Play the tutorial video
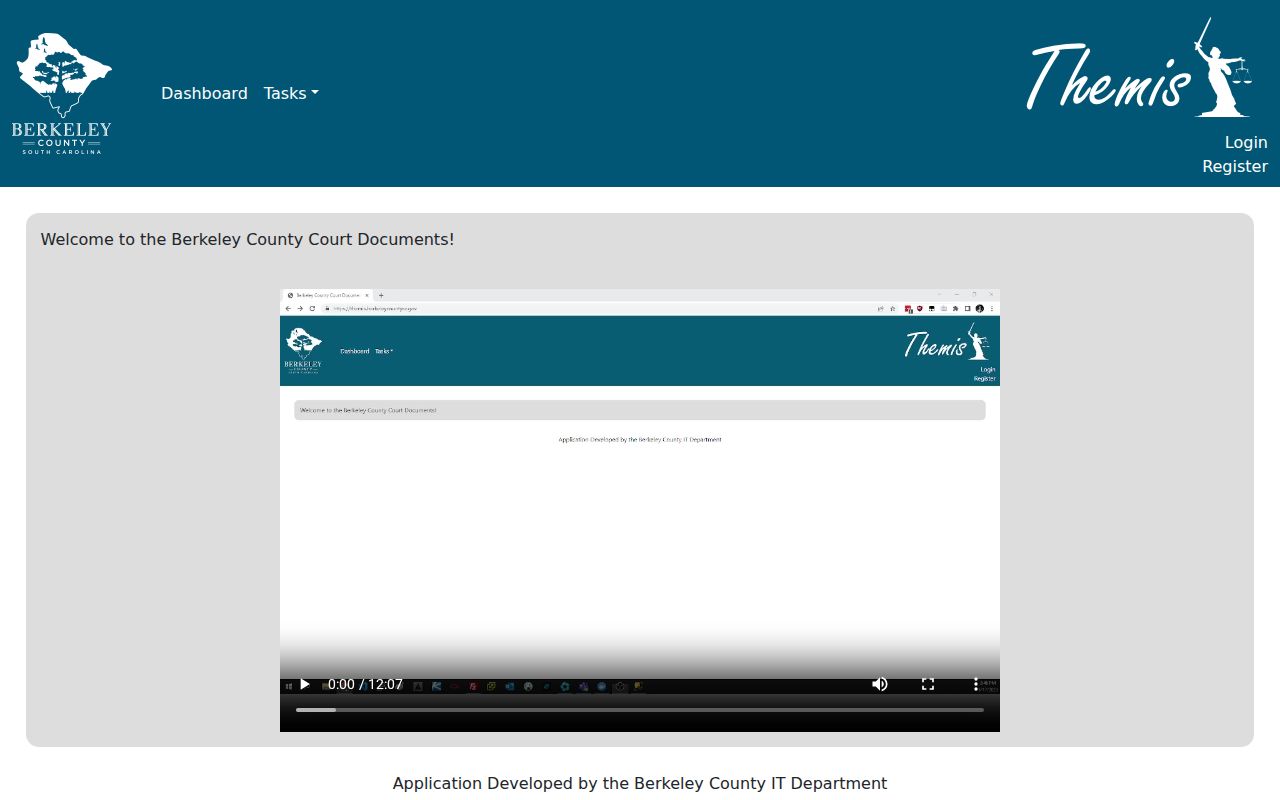Image resolution: width=1280 pixels, height=800 pixels. (x=305, y=684)
